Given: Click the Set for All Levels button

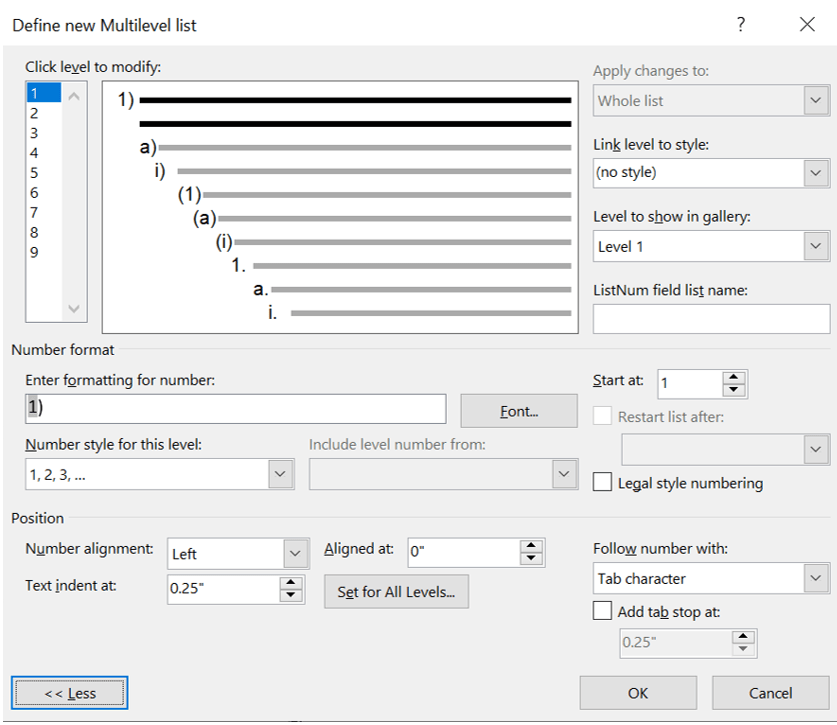Looking at the screenshot, I should tap(396, 592).
